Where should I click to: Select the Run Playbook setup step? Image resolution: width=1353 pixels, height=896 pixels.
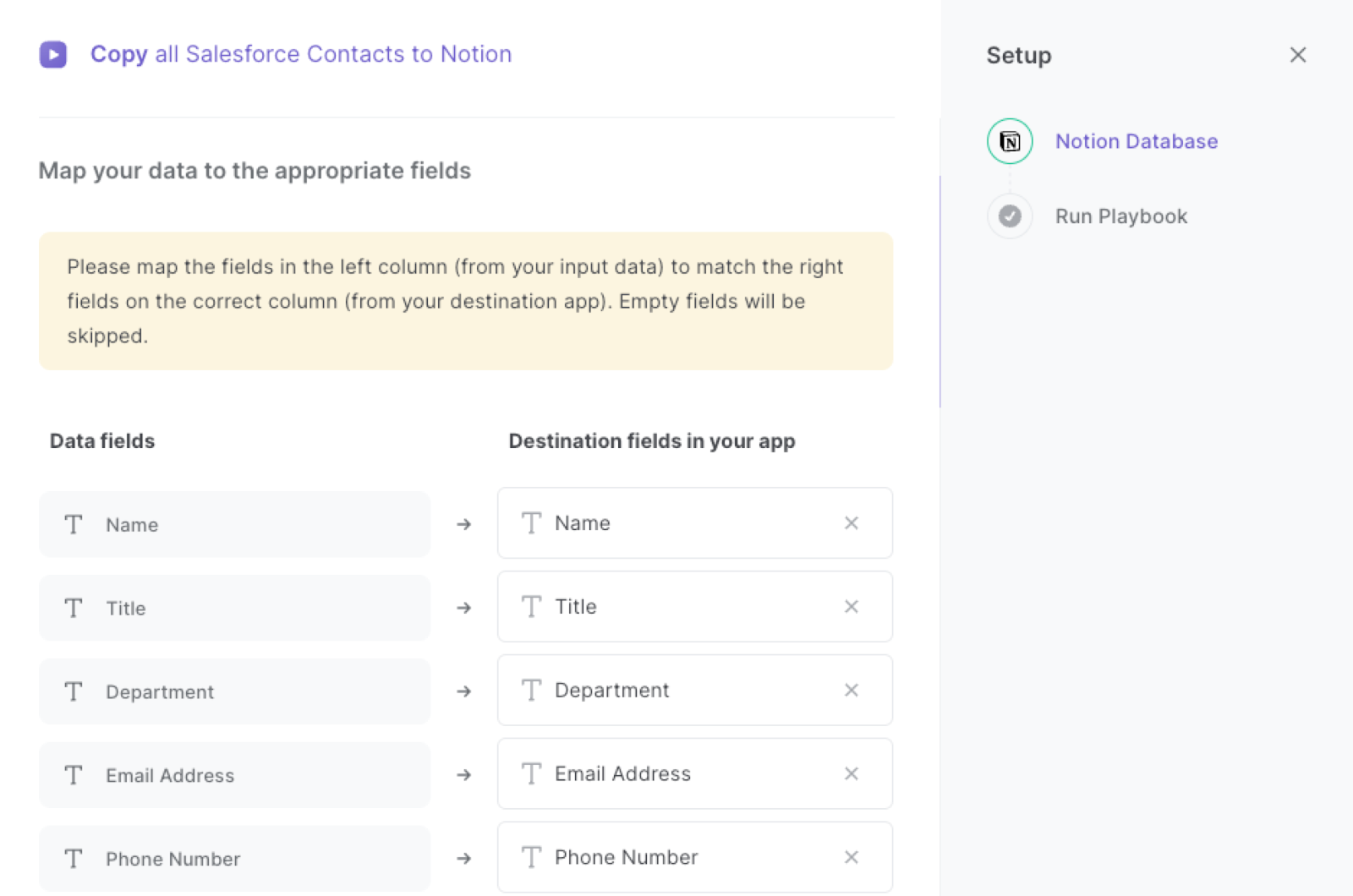click(x=1121, y=216)
